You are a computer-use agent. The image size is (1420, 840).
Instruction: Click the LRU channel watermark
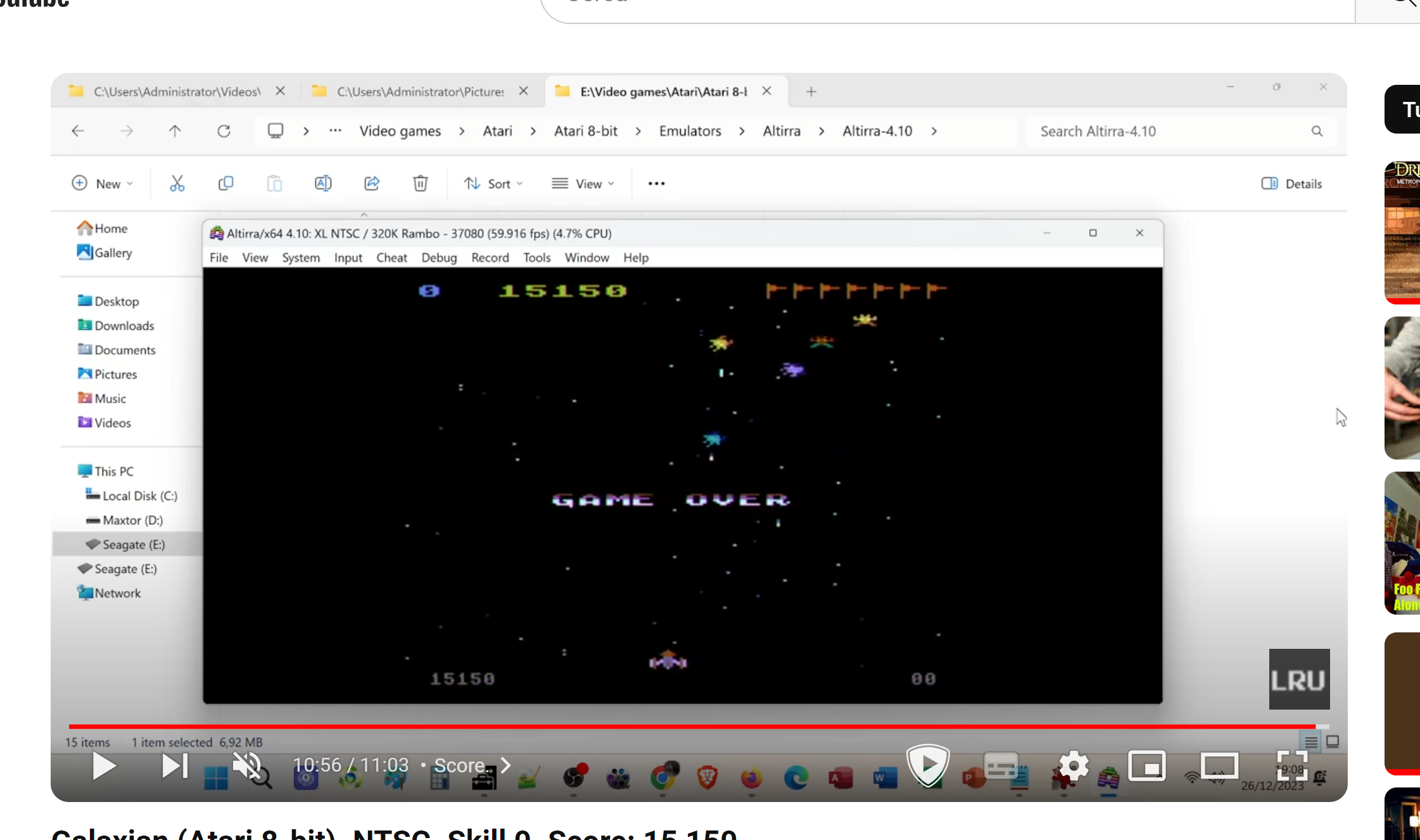click(1299, 679)
